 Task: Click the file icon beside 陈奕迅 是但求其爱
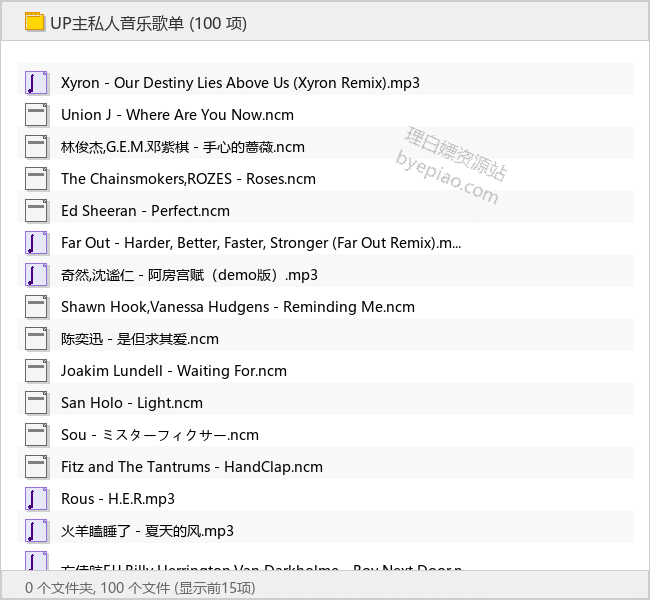point(36,339)
